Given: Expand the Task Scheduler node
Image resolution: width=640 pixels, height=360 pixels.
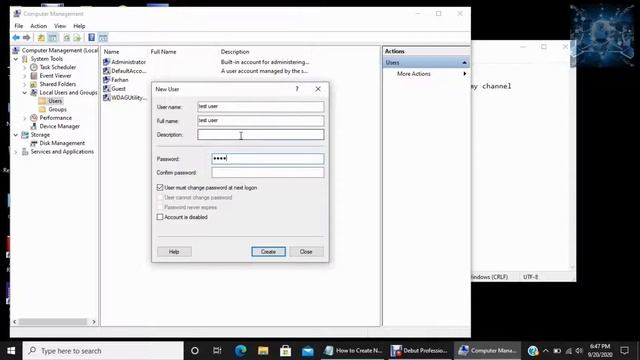Looking at the screenshot, I should 24,67.
